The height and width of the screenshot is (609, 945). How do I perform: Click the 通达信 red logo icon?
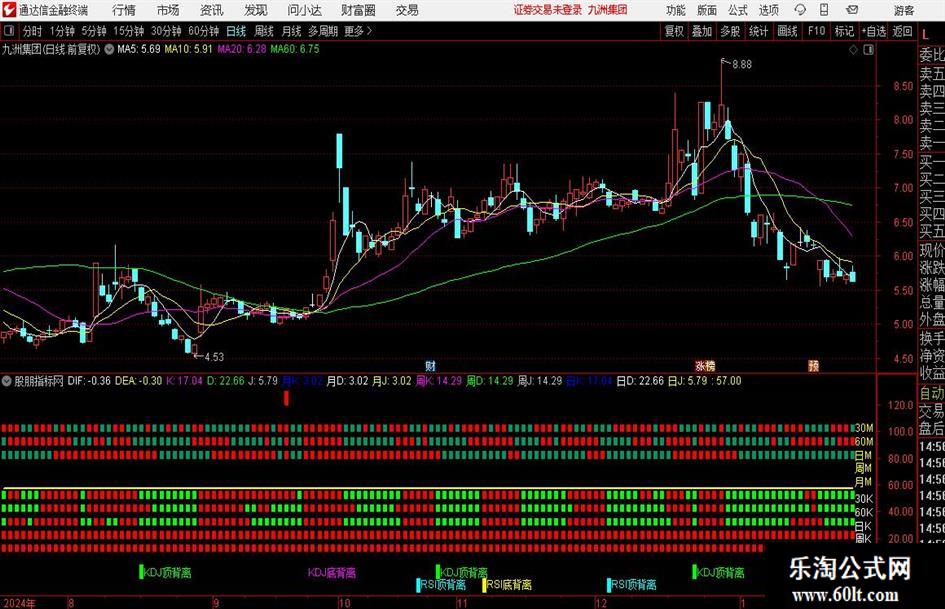coord(8,10)
